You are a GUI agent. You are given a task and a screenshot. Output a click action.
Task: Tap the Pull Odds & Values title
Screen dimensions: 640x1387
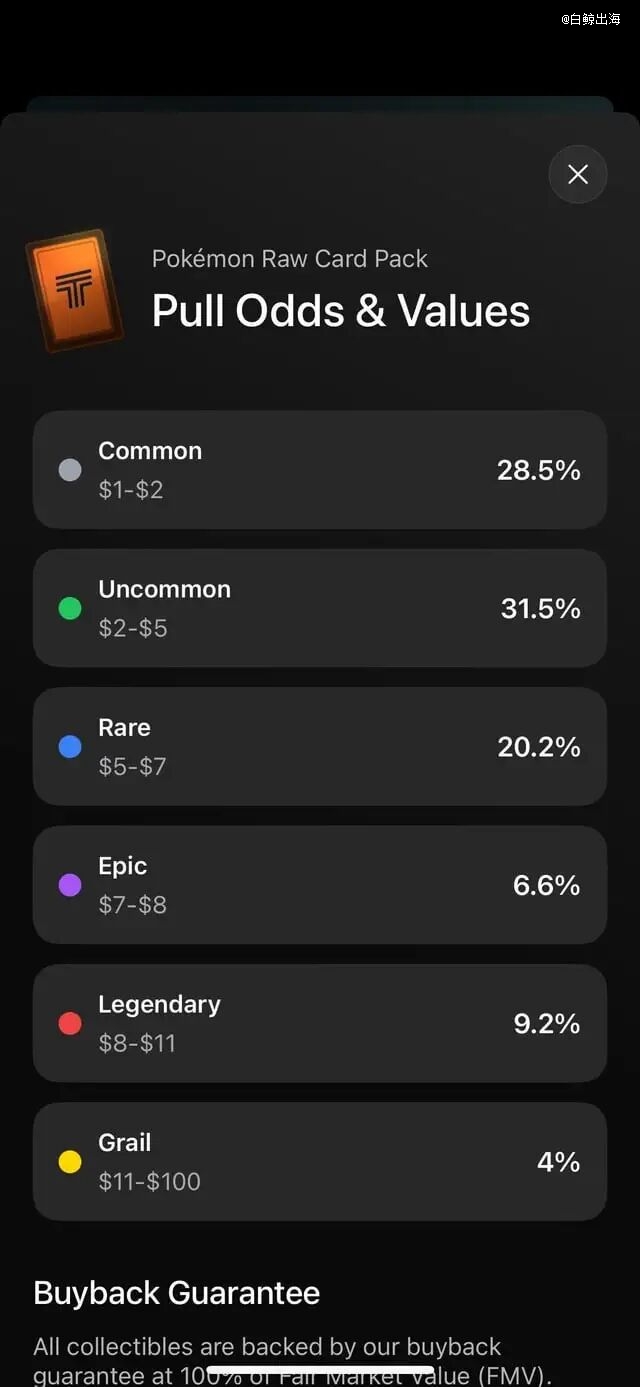click(341, 311)
